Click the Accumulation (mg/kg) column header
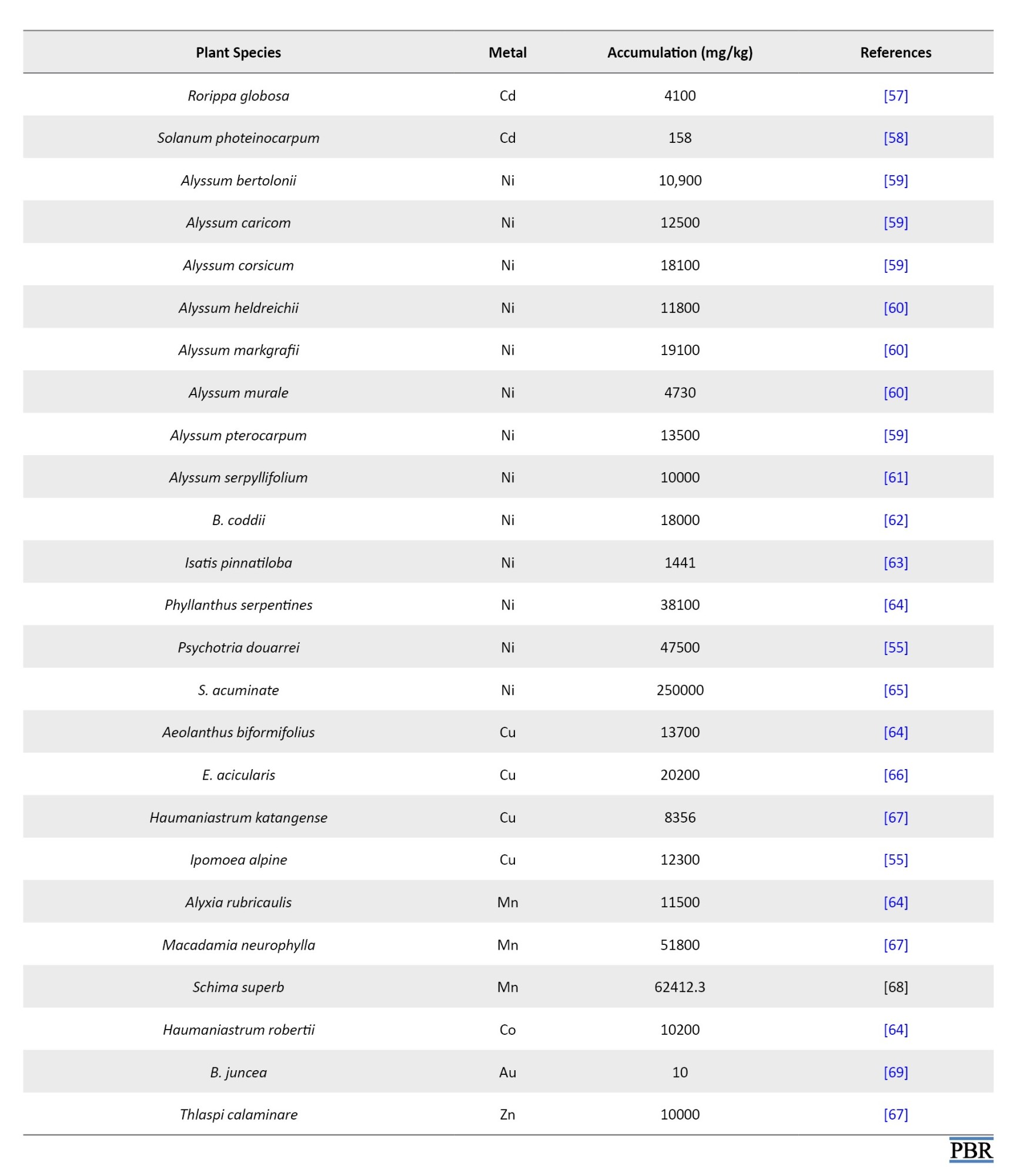 (x=680, y=52)
